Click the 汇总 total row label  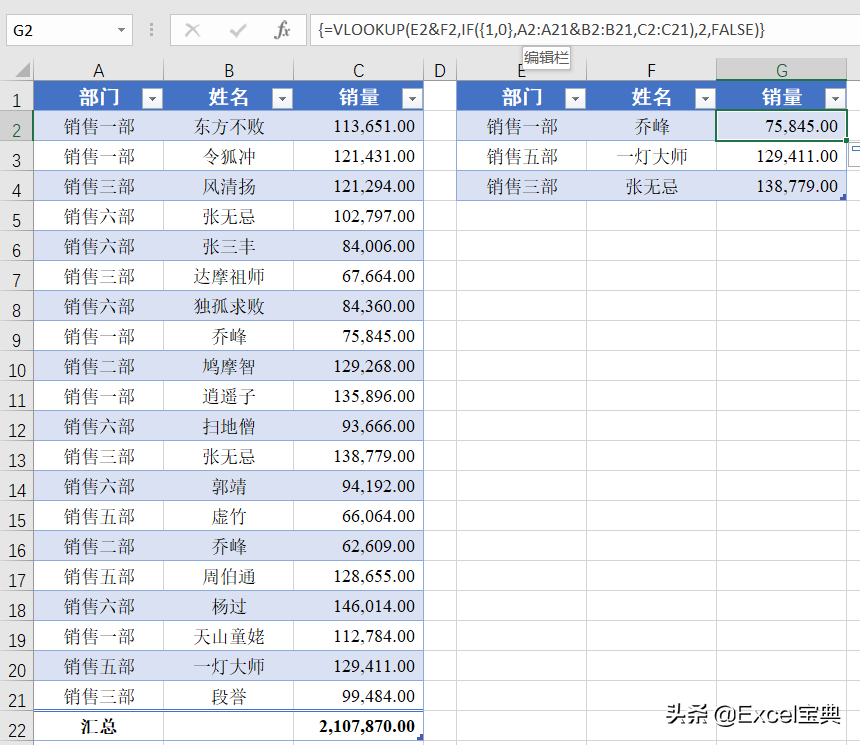click(99, 727)
